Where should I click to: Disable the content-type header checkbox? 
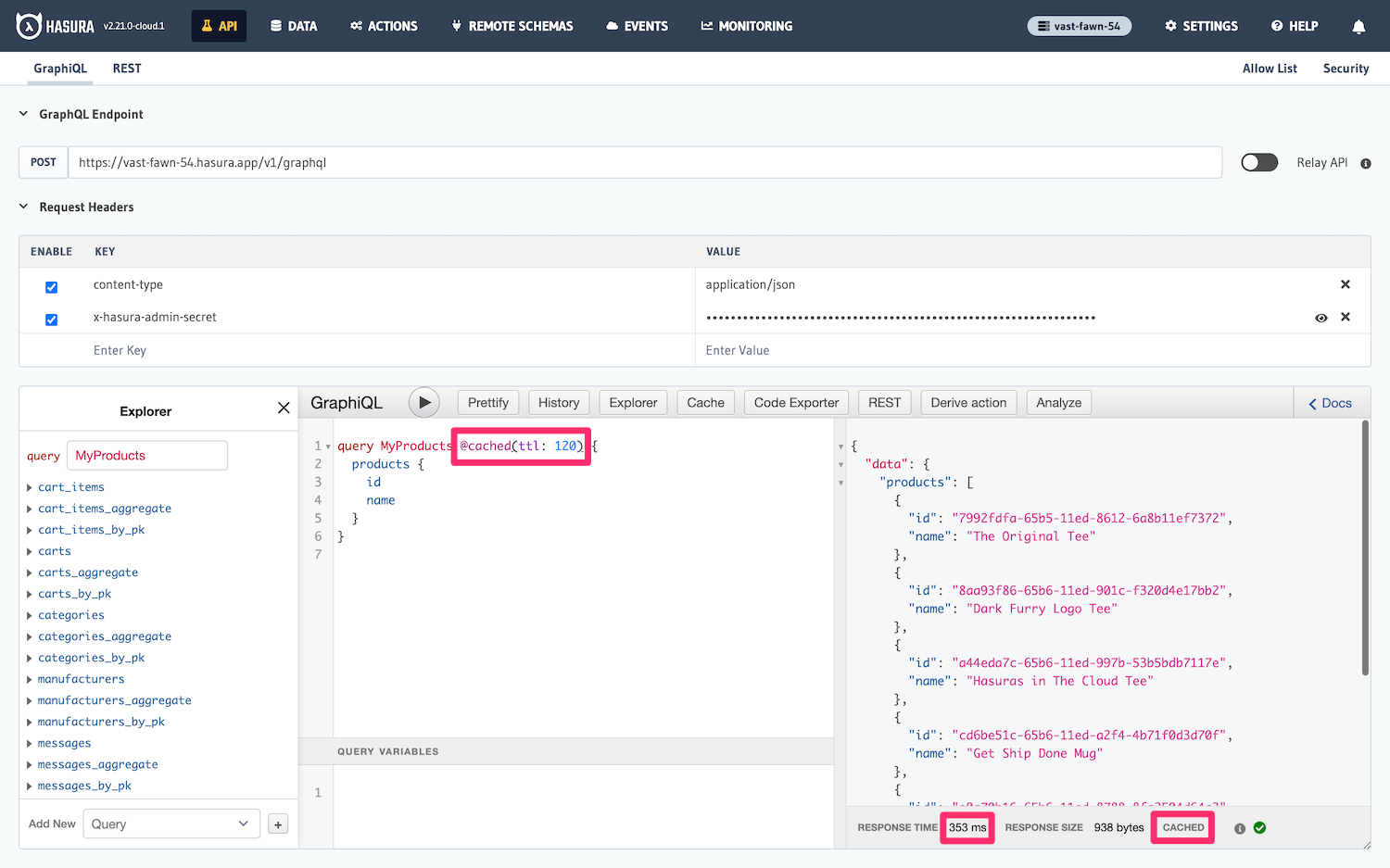point(51,287)
